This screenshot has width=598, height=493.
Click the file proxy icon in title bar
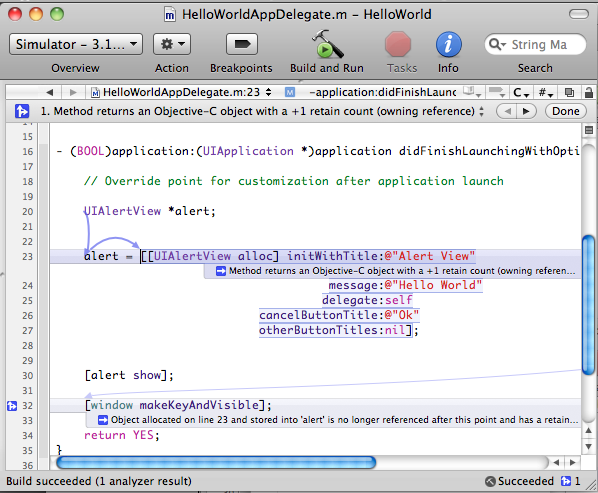point(170,15)
